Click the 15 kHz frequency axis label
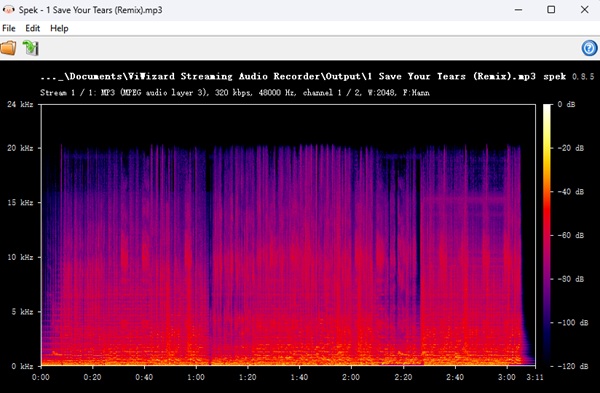Screen dimensions: 600x393 [20, 202]
